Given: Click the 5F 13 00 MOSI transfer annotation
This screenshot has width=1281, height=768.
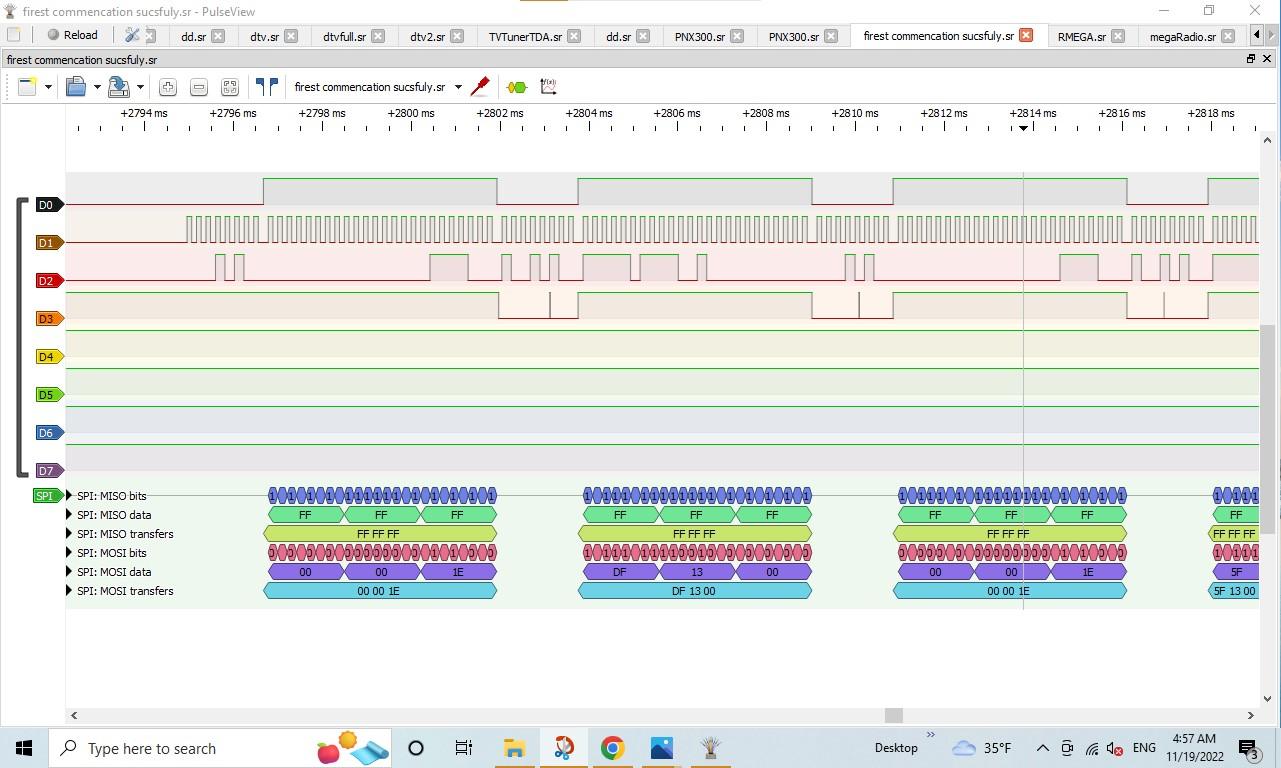Looking at the screenshot, I should point(1234,591).
